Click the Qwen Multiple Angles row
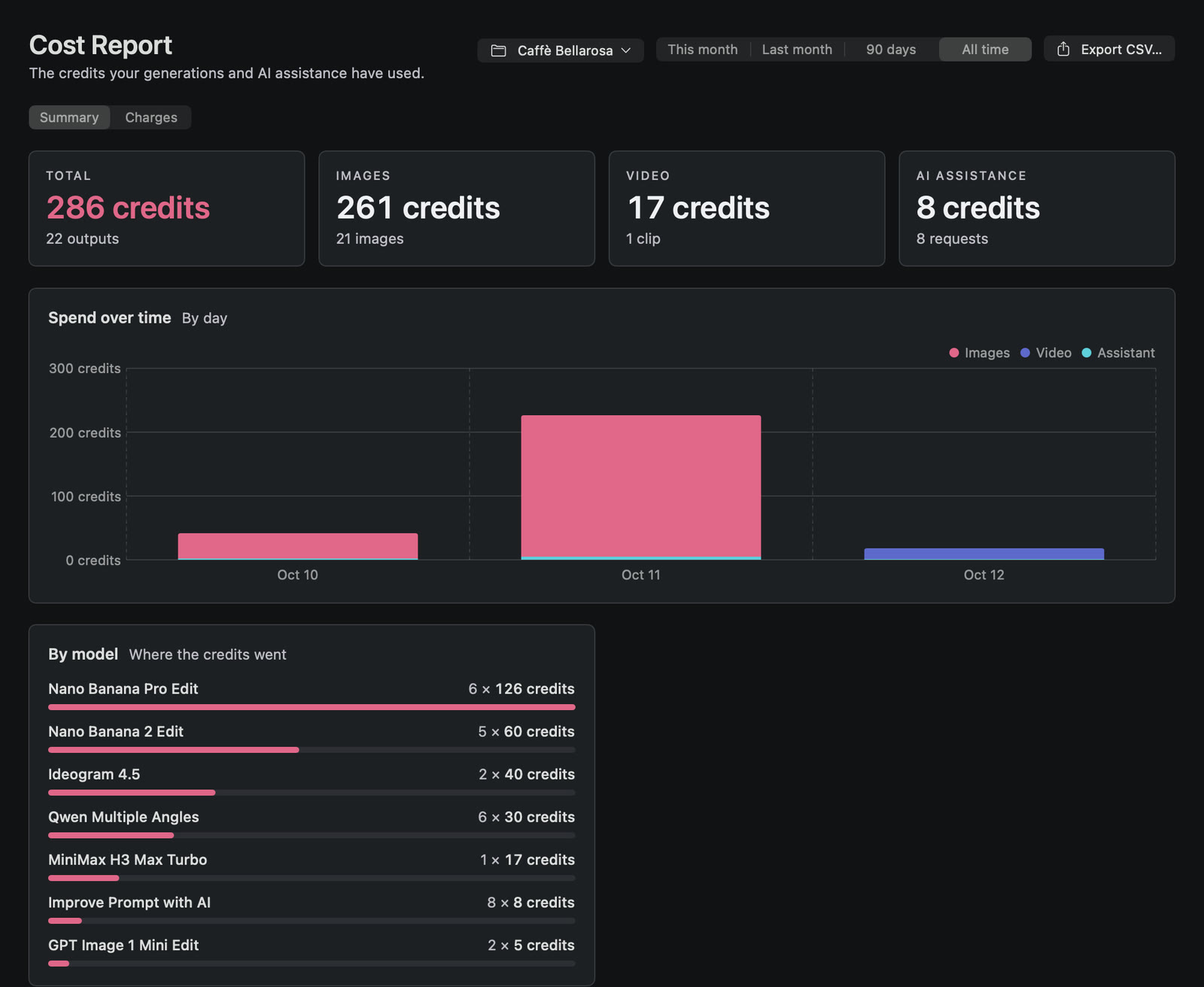Image resolution: width=1204 pixels, height=987 pixels. (312, 824)
